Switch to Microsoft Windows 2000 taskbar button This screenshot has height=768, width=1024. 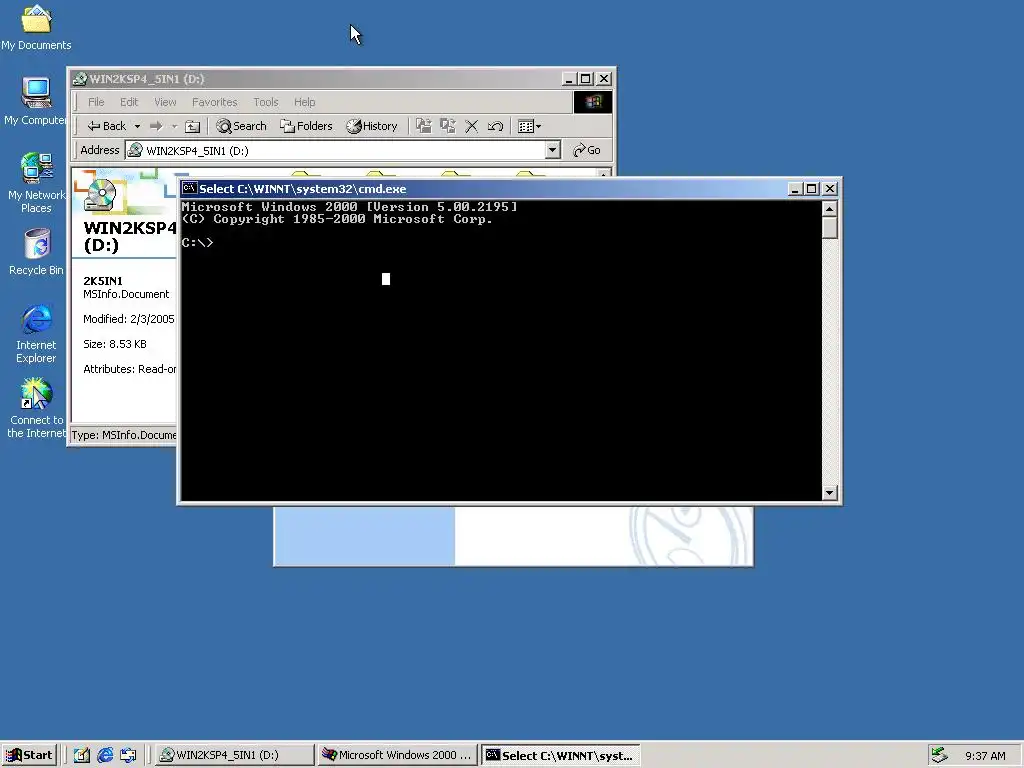398,755
